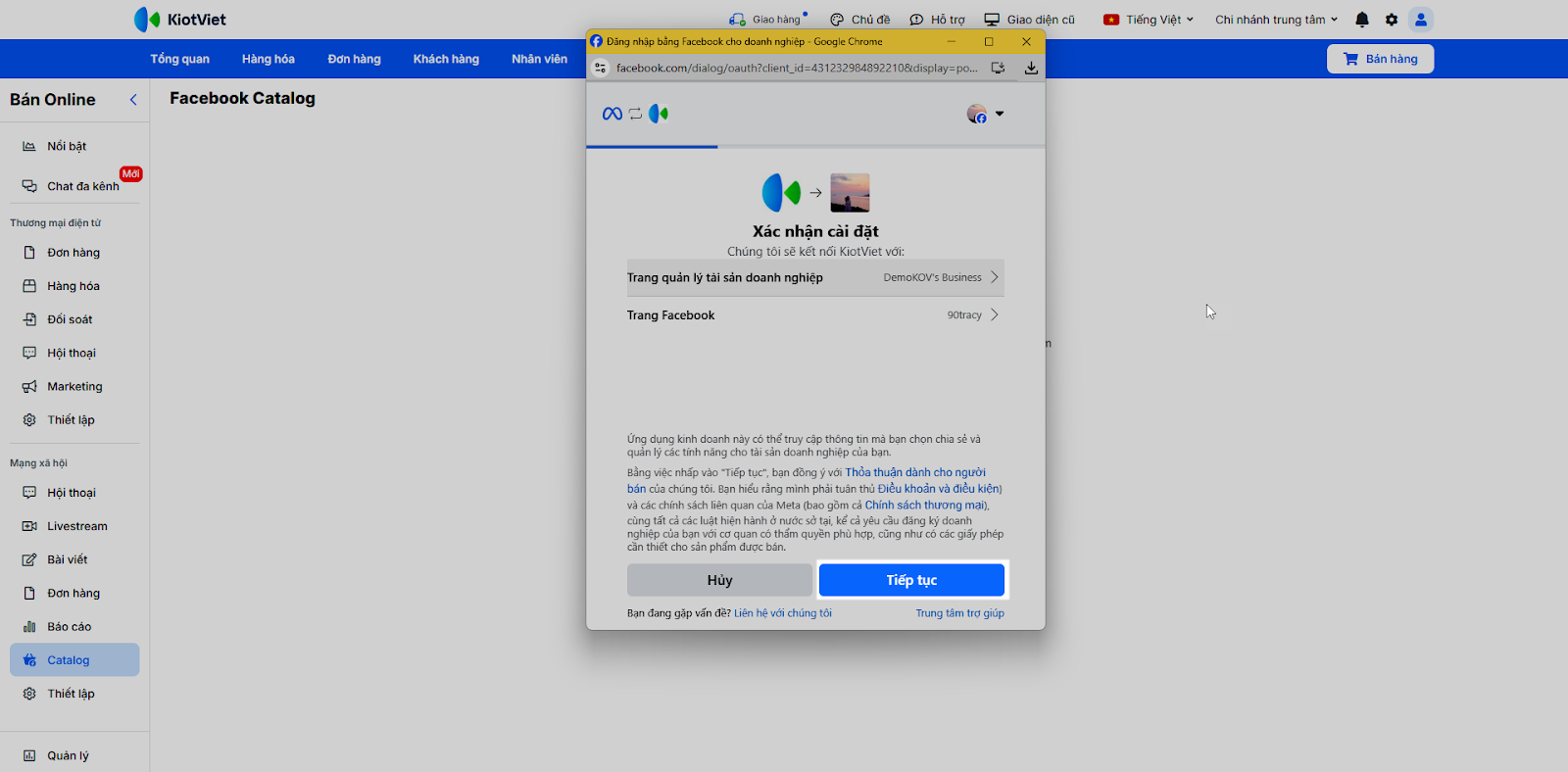Open the Đơn hàng top menu
The width and height of the screenshot is (1568, 772).
[354, 59]
